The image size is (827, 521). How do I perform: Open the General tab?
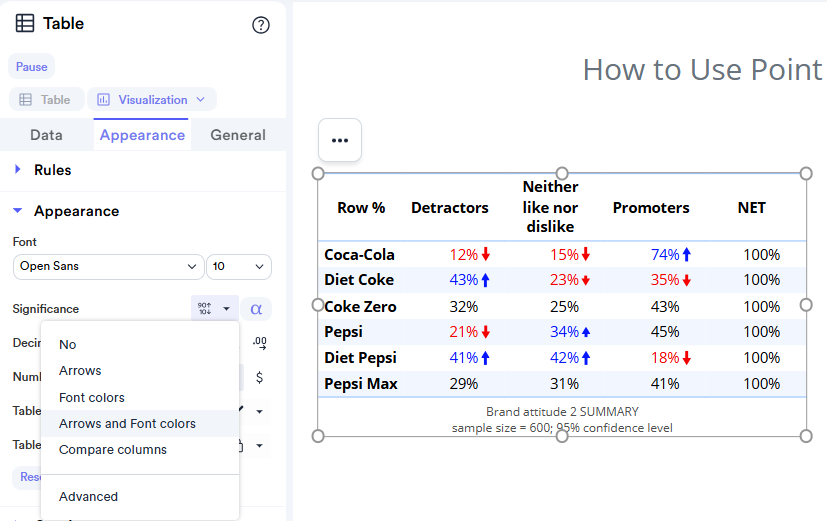coord(238,135)
